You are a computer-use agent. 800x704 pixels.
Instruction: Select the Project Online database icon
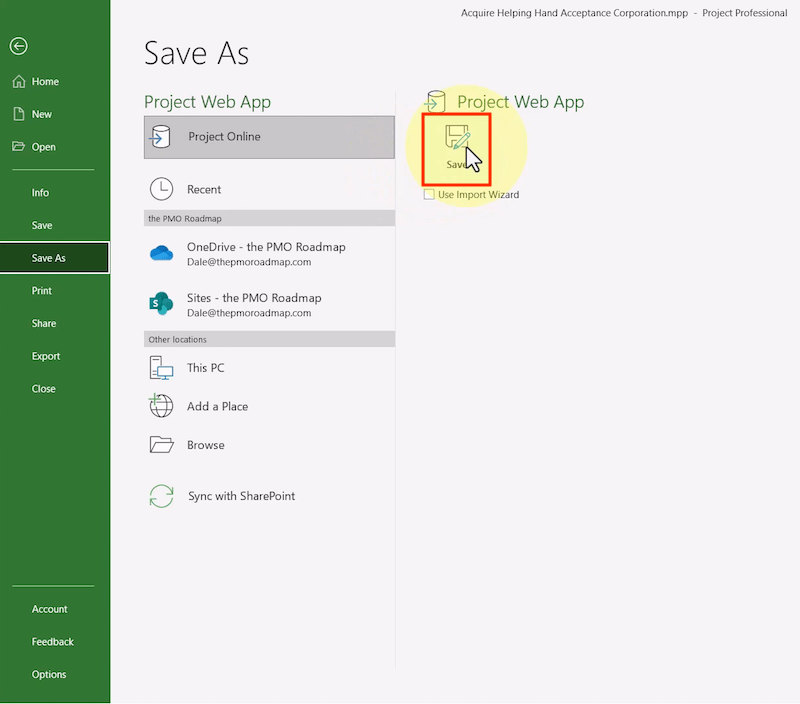(x=161, y=137)
